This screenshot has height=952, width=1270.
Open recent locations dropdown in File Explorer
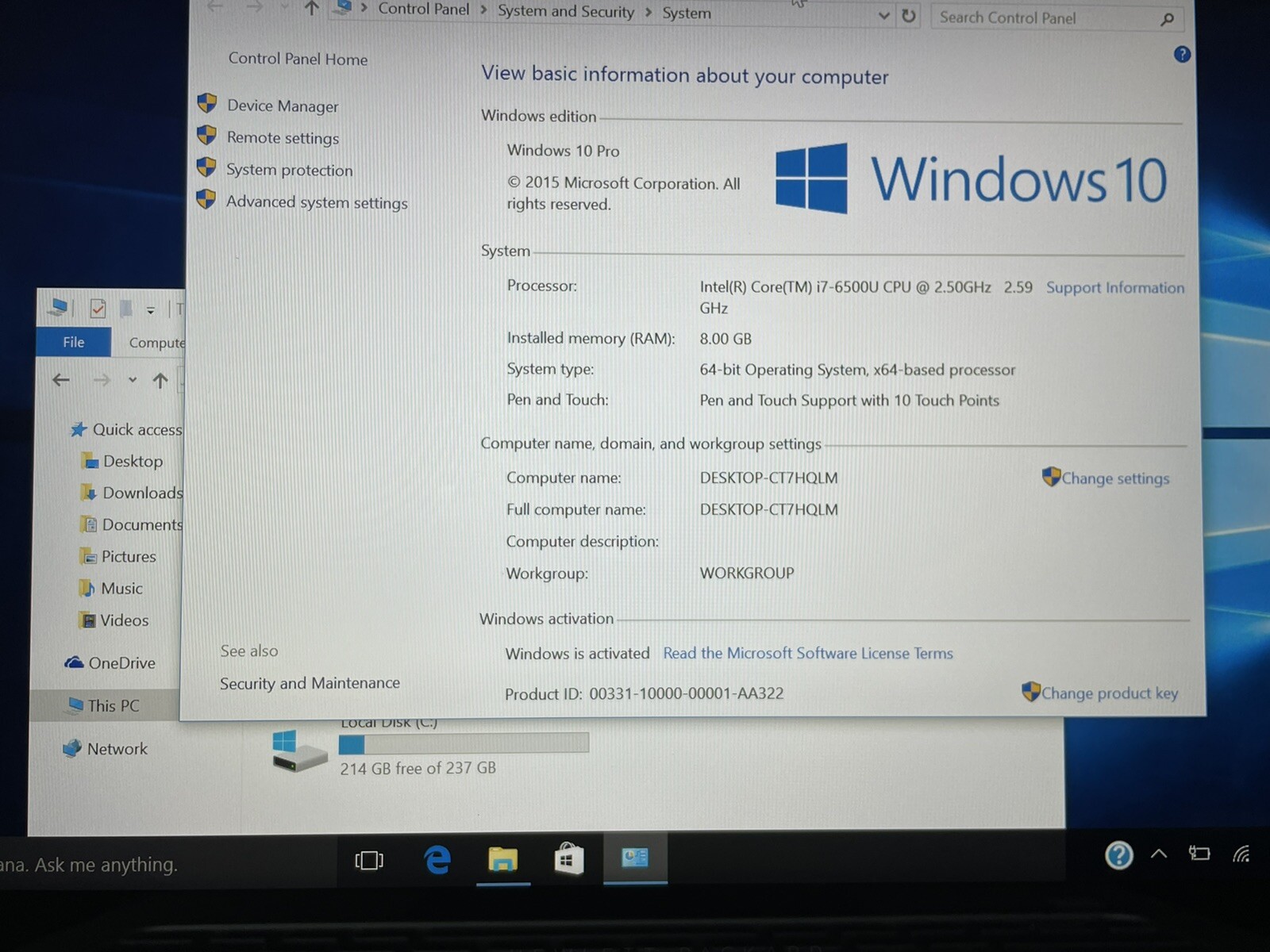(x=133, y=380)
